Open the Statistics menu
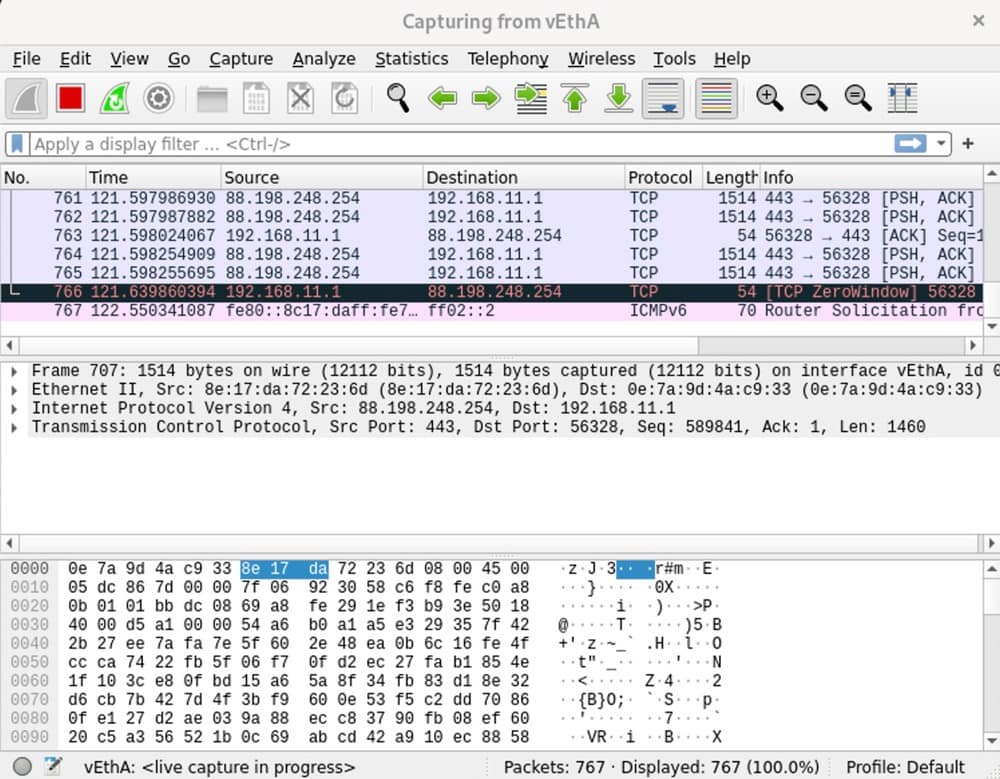Screen dimensions: 1000x779 click(x=412, y=59)
